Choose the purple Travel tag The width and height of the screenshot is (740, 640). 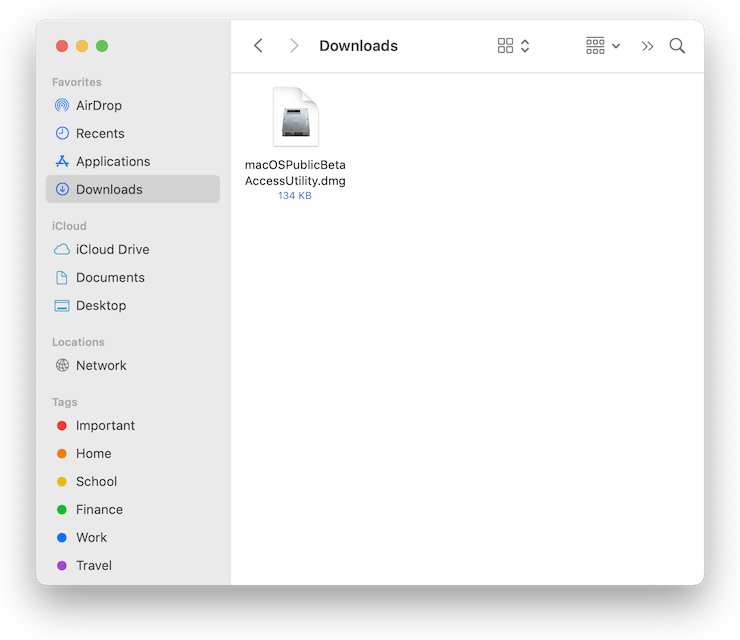tap(94, 566)
